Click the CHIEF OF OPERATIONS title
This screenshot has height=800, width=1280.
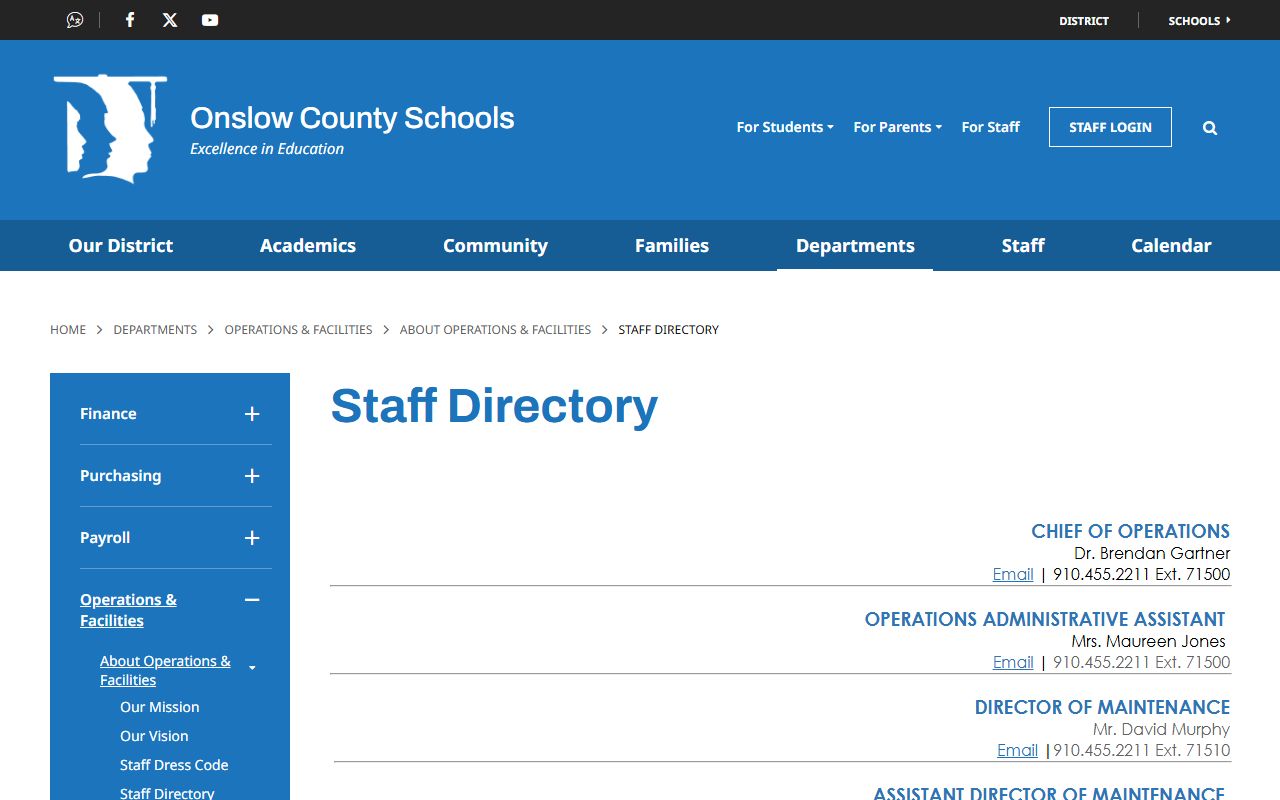[1130, 531]
